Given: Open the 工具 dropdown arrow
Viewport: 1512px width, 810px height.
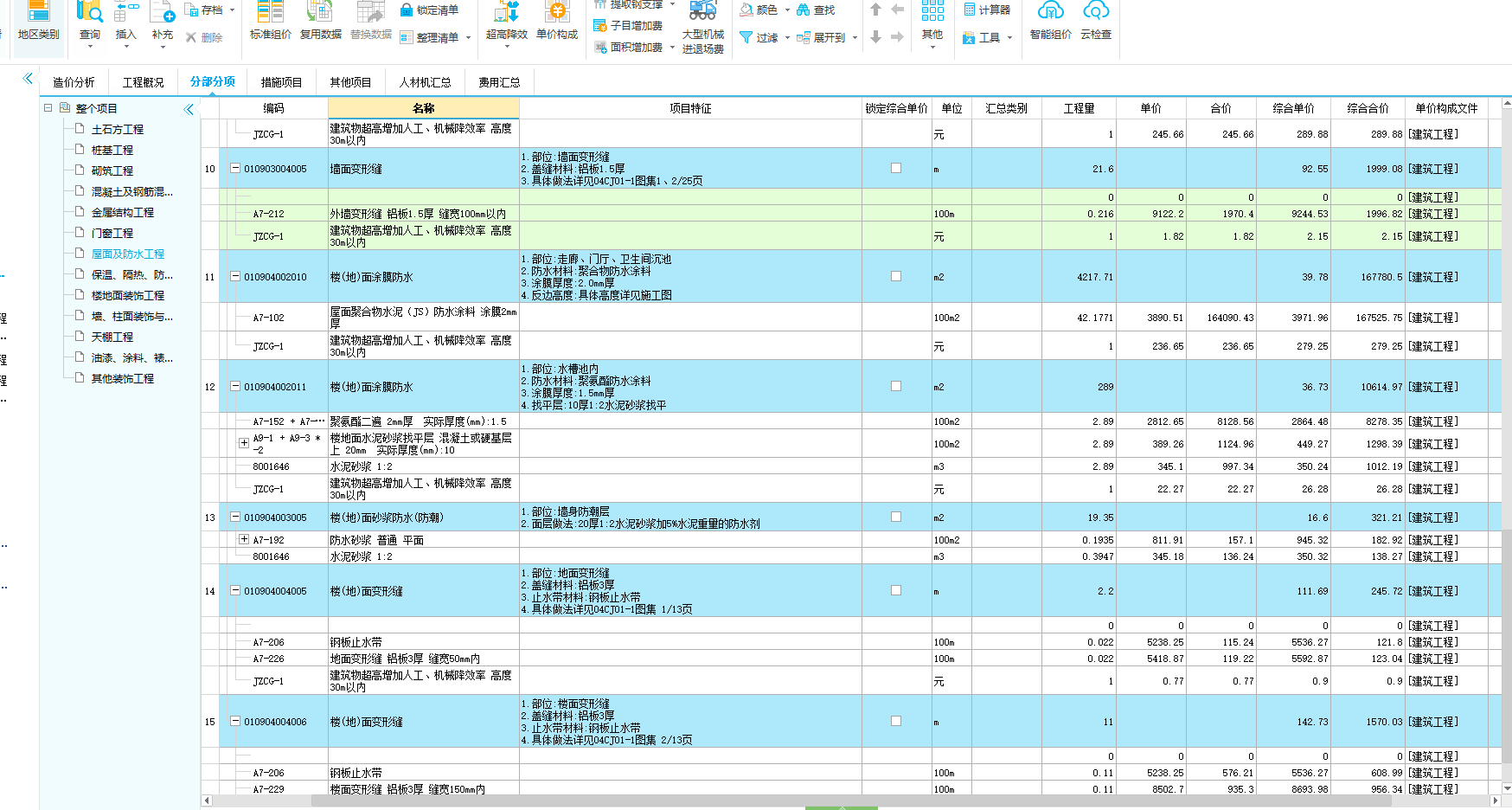Looking at the screenshot, I should click(x=1009, y=38).
